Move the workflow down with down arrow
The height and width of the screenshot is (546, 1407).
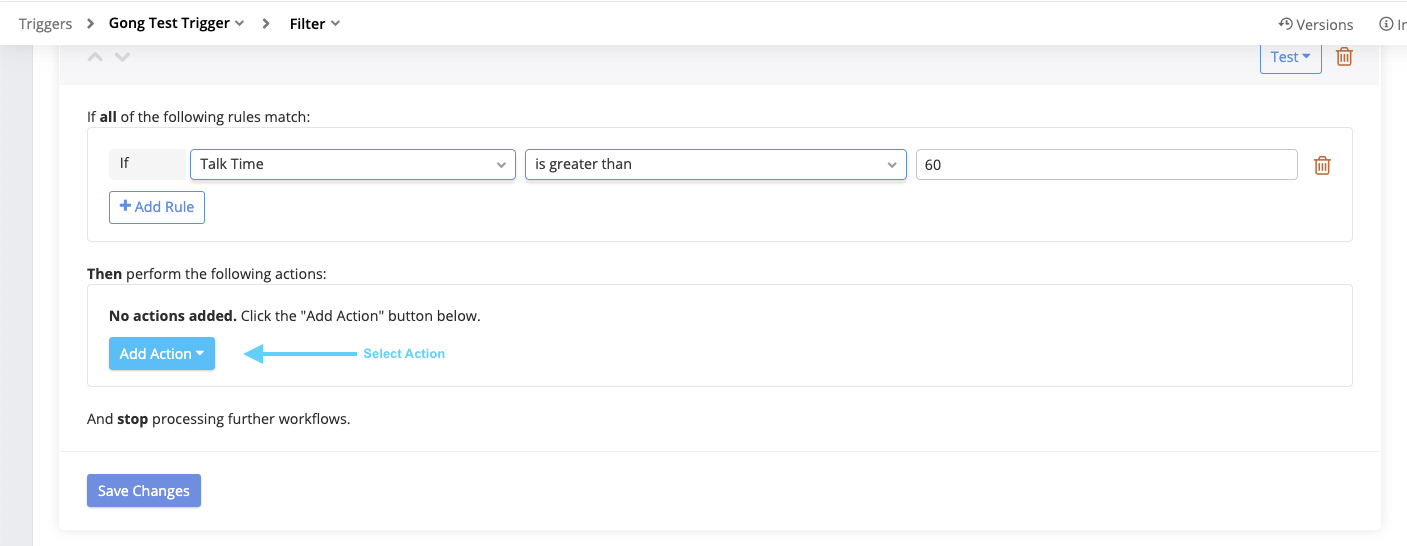(122, 57)
